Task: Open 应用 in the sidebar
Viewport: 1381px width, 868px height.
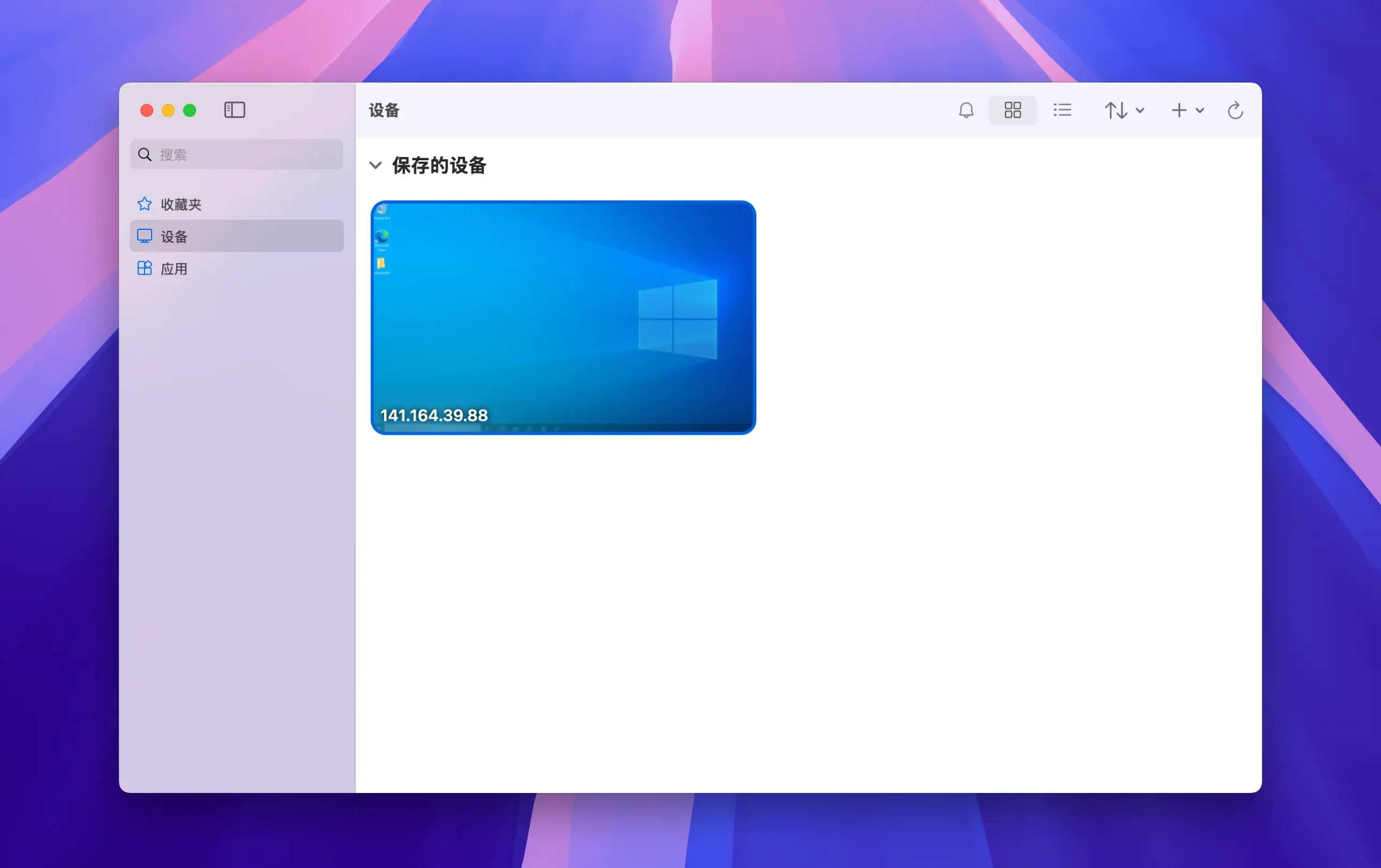Action: pos(236,269)
